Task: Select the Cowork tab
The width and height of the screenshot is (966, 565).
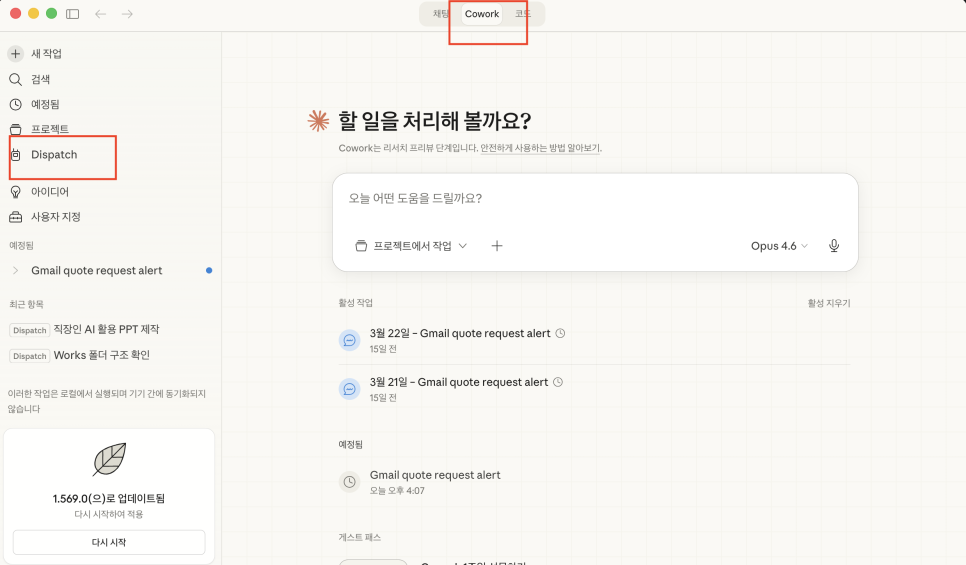Action: [482, 14]
